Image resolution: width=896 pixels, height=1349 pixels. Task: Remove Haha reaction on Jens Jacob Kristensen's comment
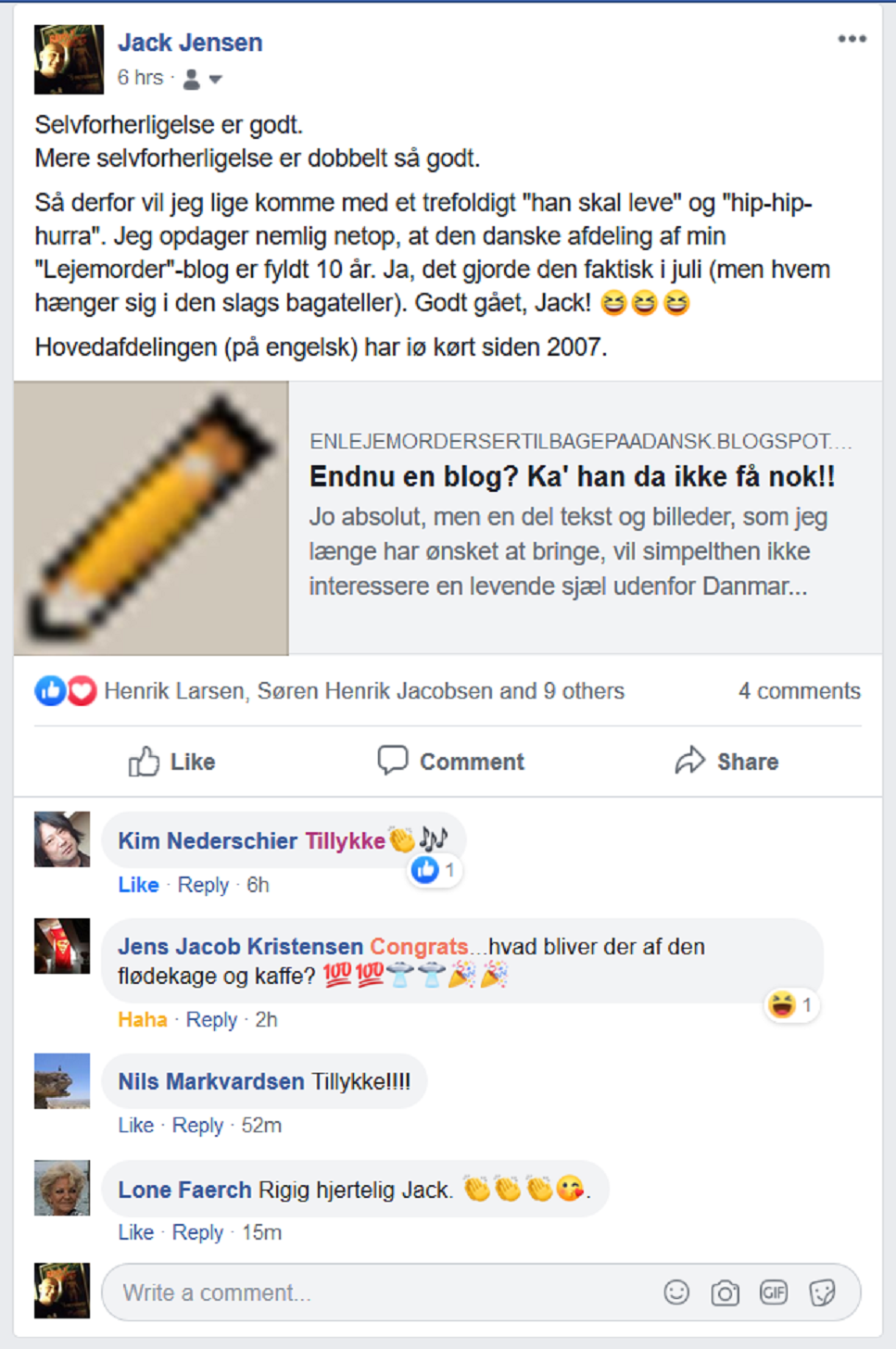coord(143,1019)
